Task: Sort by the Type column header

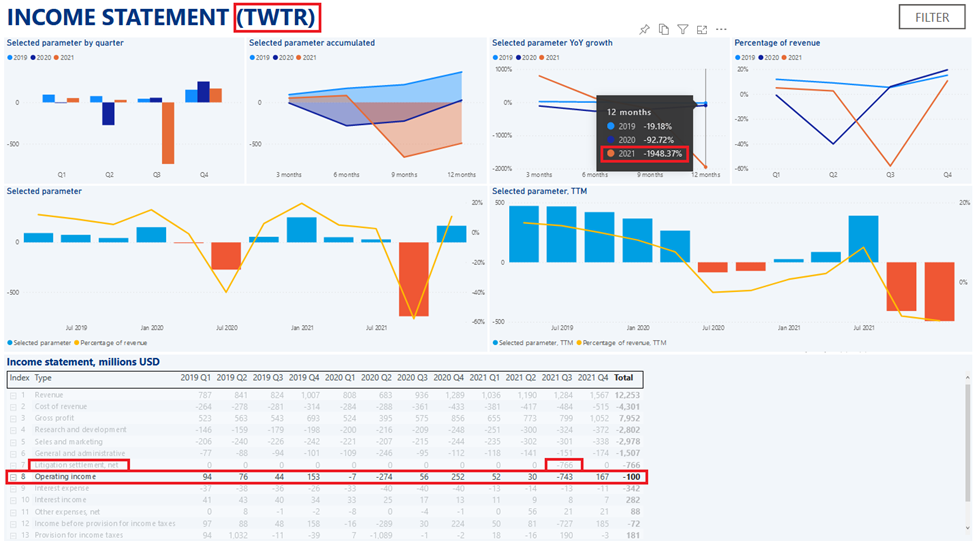Action: click(44, 379)
